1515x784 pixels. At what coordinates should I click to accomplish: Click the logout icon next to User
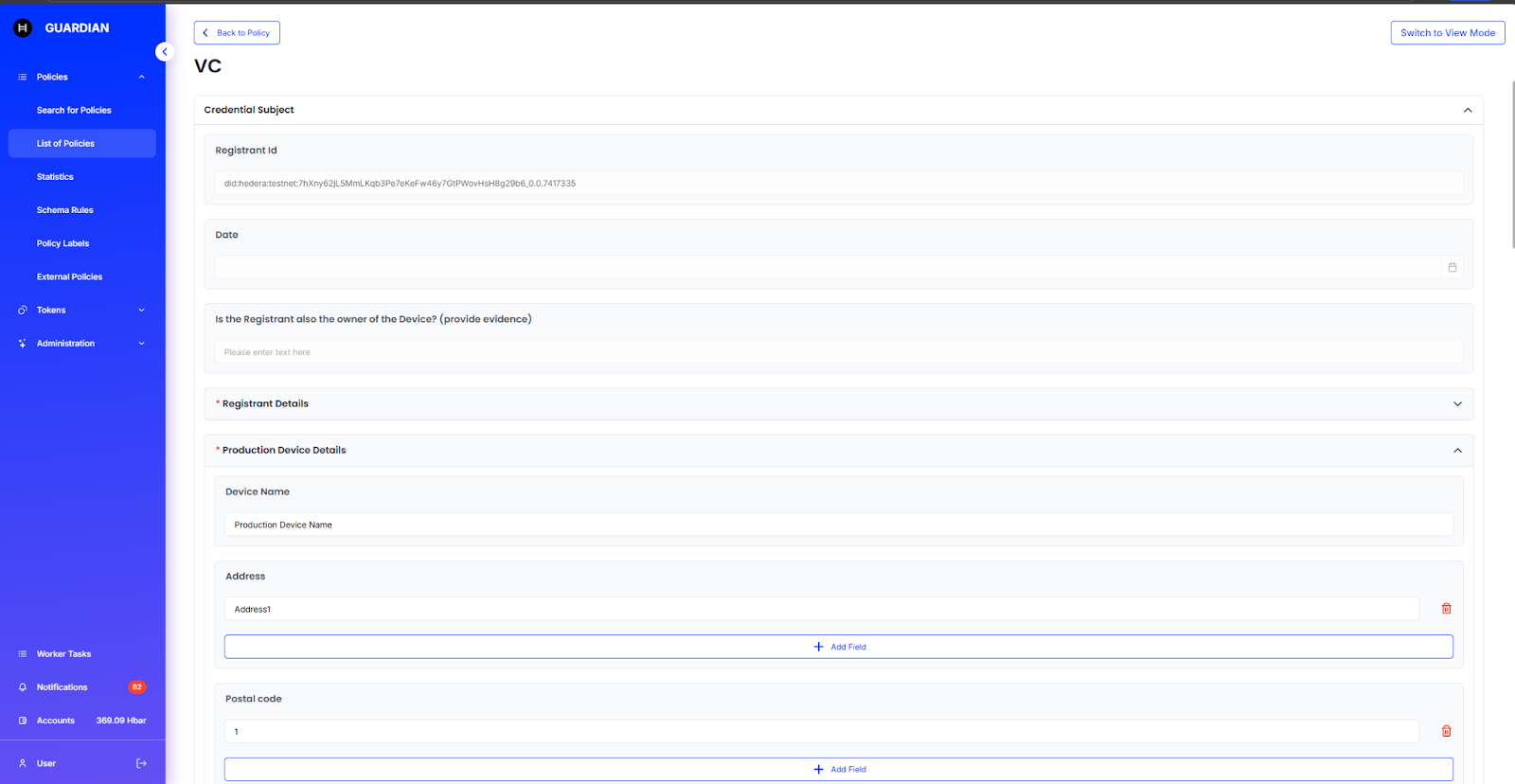(x=141, y=763)
